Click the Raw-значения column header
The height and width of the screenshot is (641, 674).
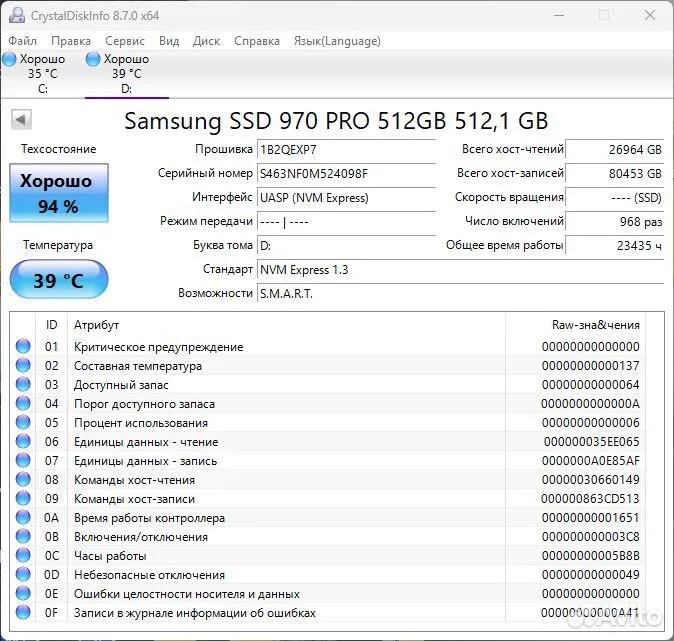tap(595, 325)
